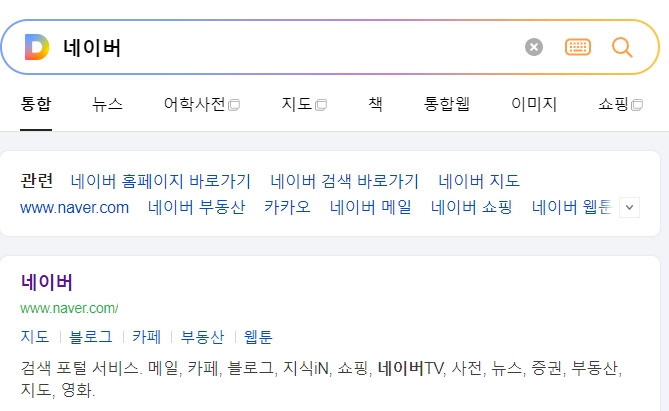Image resolution: width=669 pixels, height=411 pixels.
Task: Click the magnifier search icon
Action: tap(622, 47)
